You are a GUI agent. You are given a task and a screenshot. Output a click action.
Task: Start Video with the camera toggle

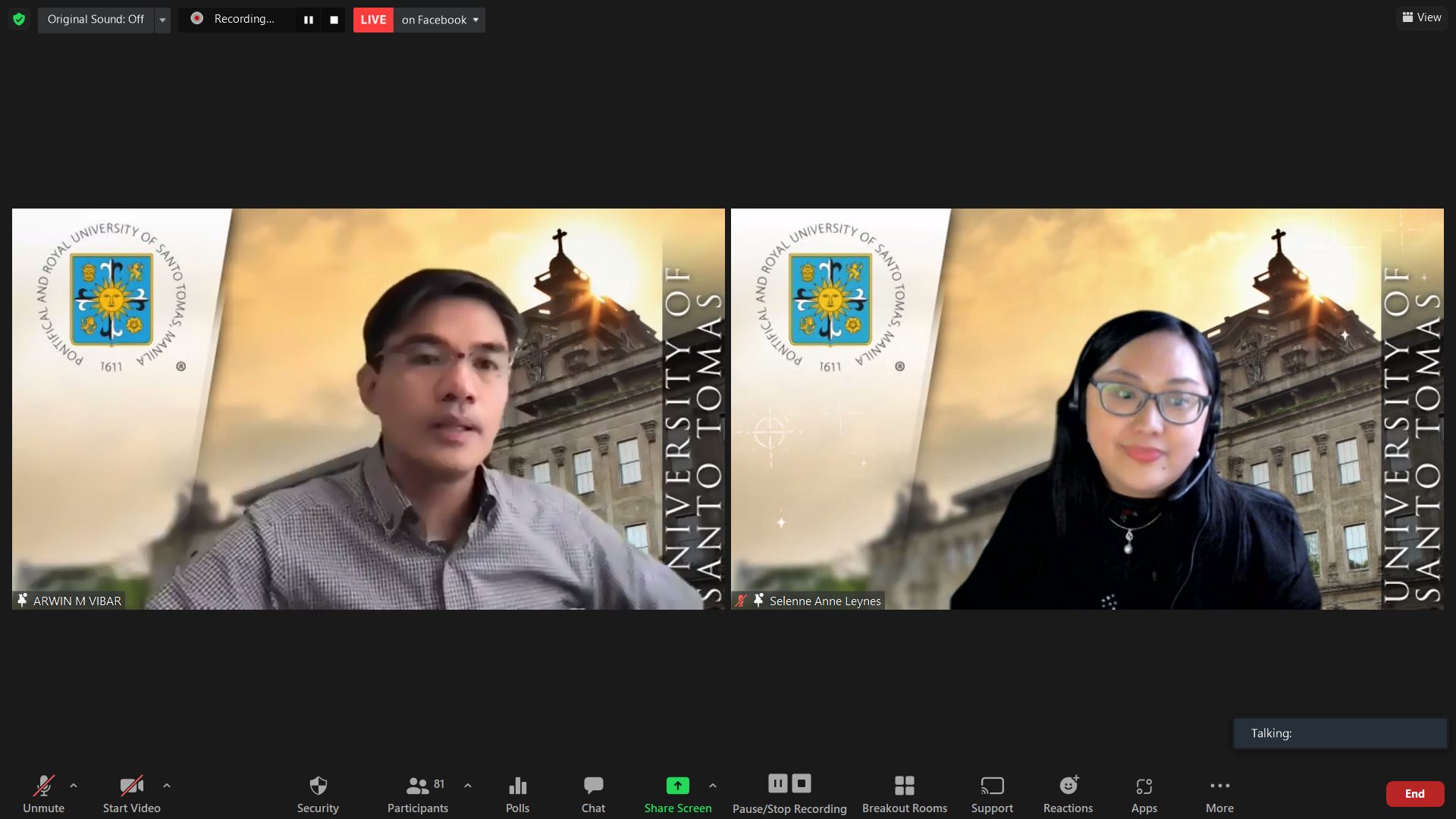pyautogui.click(x=131, y=786)
